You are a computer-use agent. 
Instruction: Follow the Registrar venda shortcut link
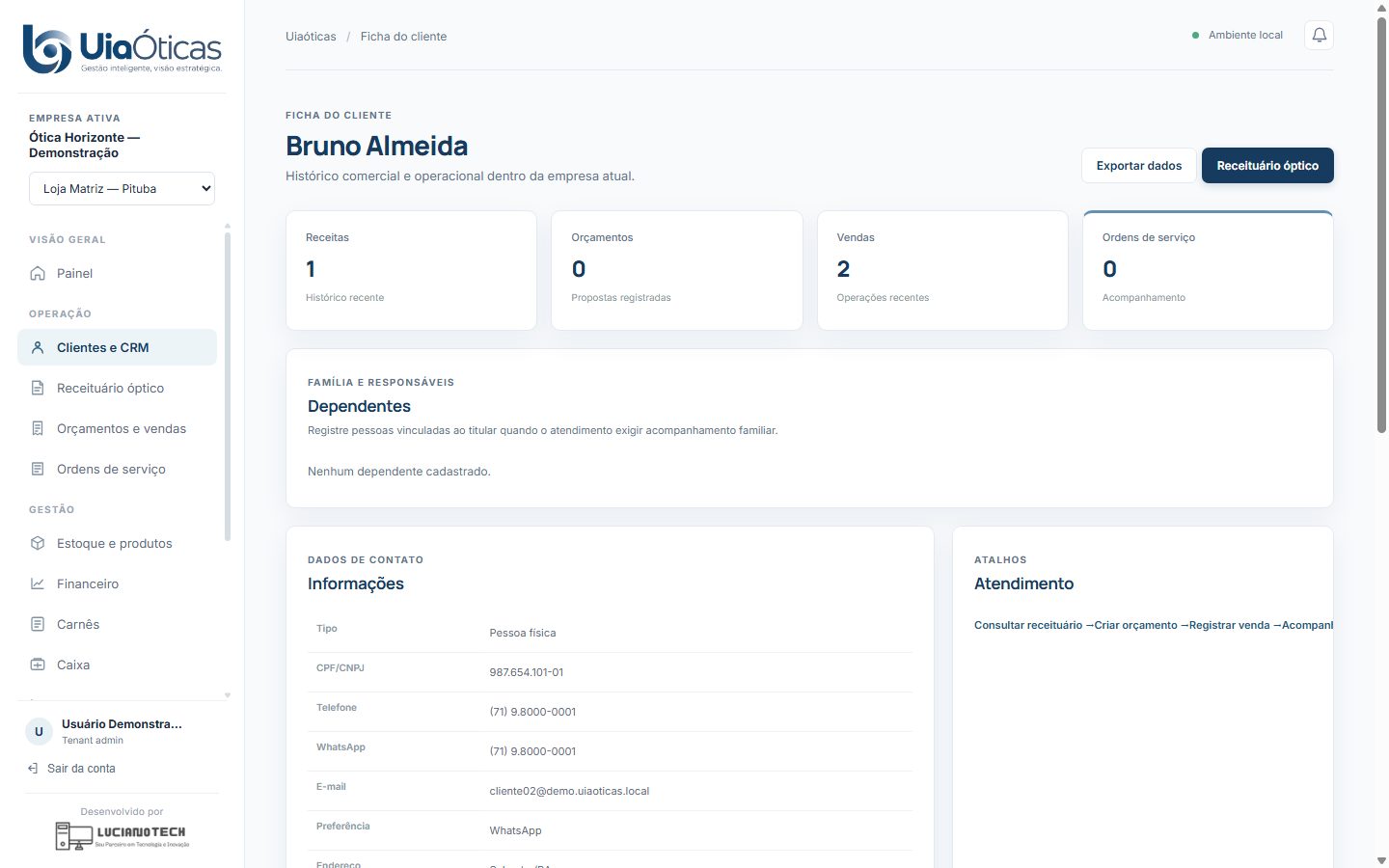pos(1236,625)
